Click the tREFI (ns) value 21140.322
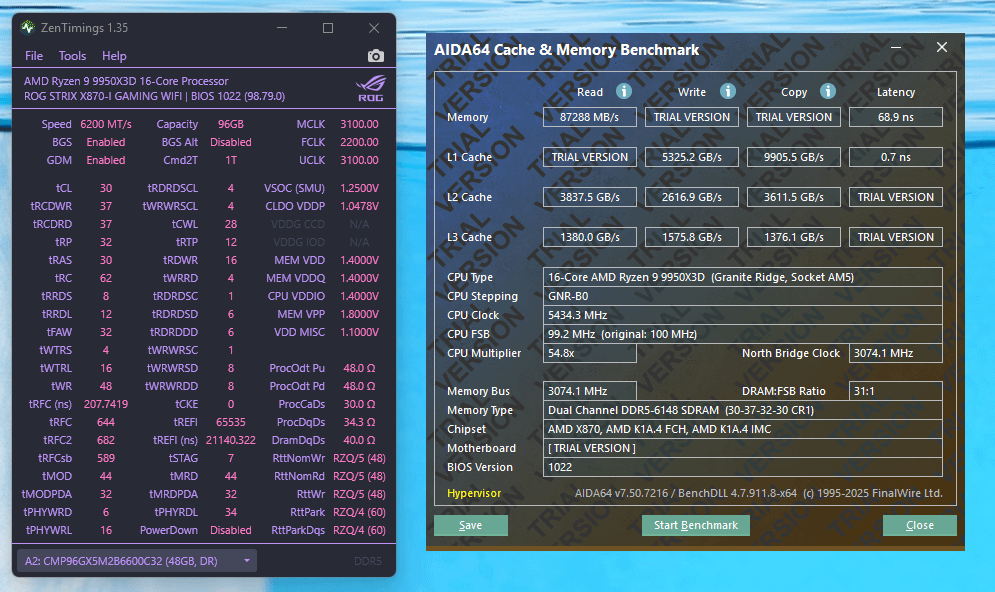 coord(231,440)
